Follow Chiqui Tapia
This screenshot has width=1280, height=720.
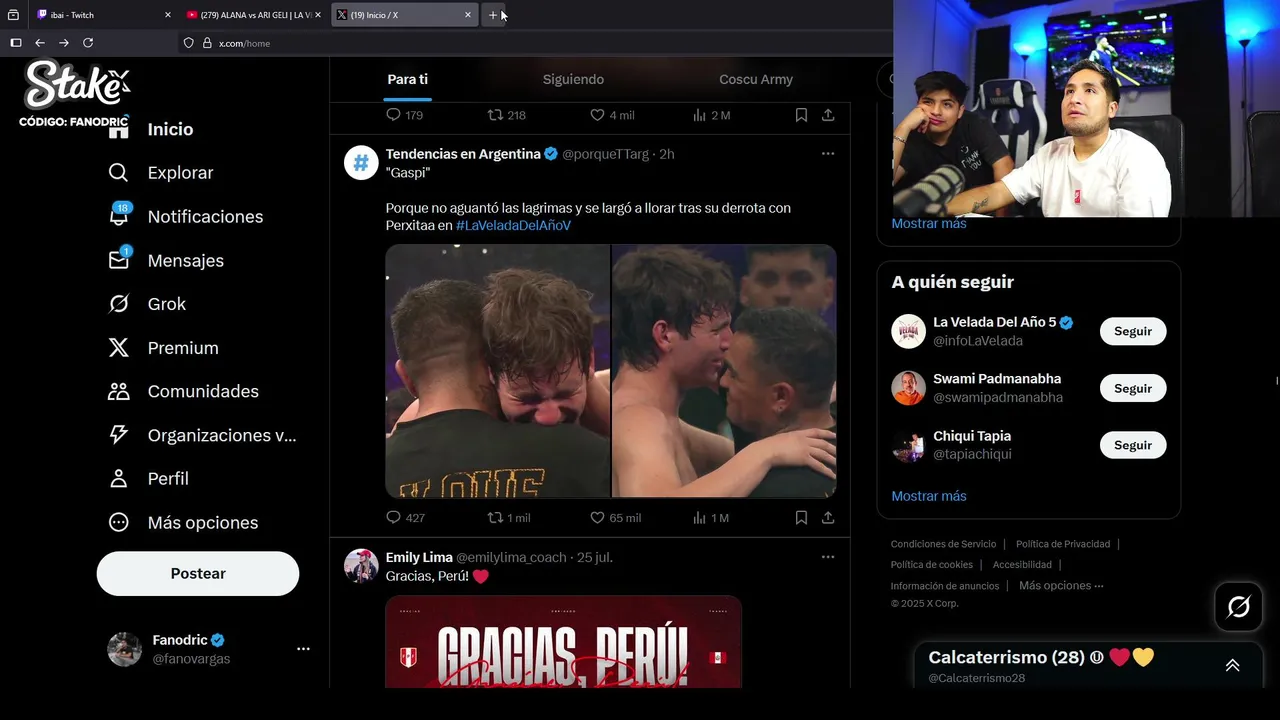tap(1133, 445)
